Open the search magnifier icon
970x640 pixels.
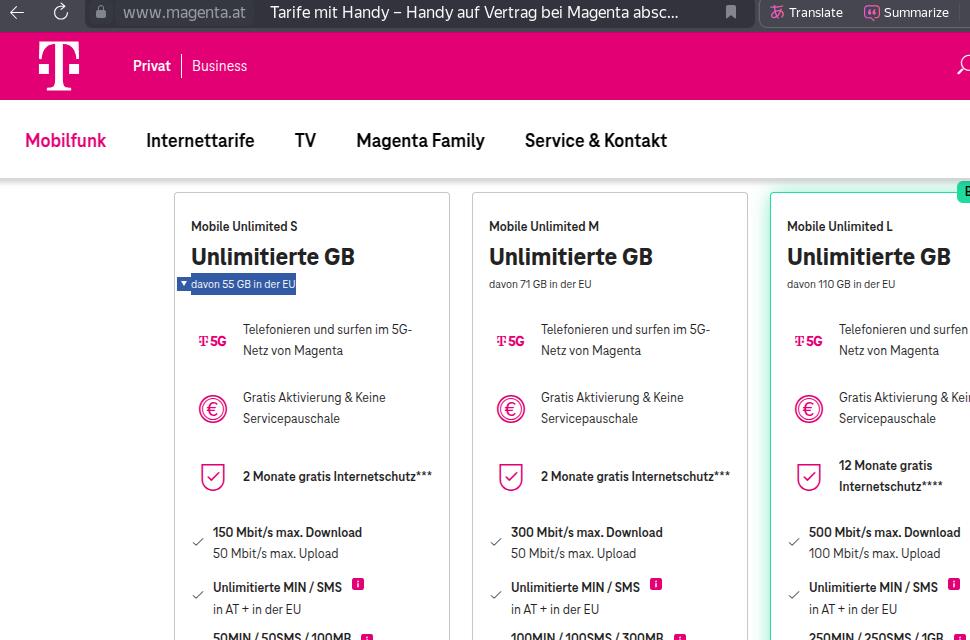[963, 66]
